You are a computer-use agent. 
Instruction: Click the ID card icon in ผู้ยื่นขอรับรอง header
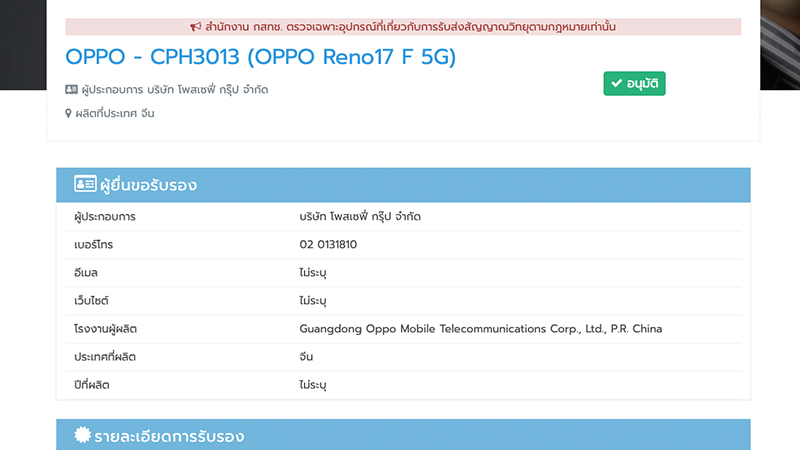(85, 184)
